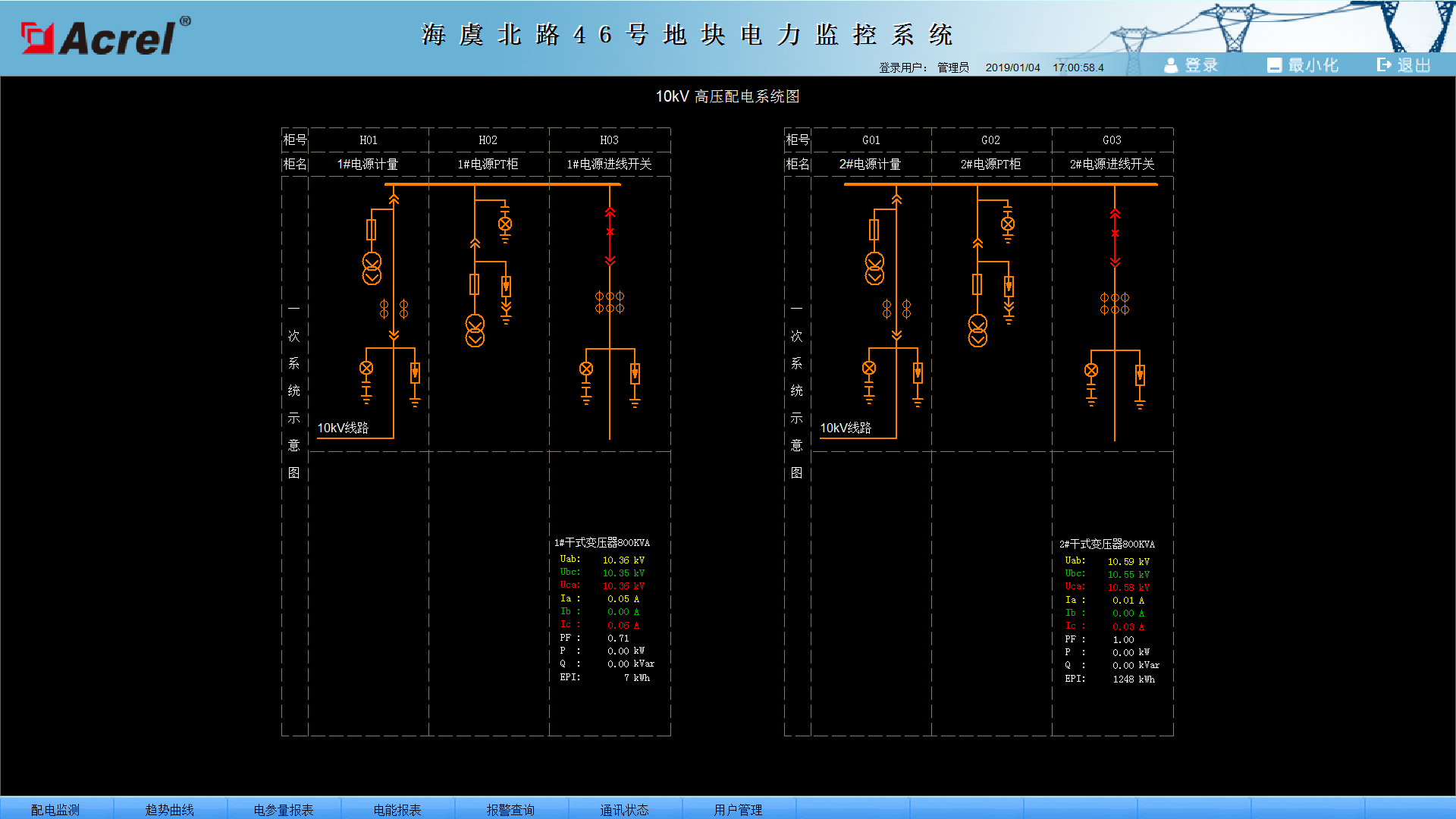Click the G01 metering transformer symbol
This screenshot has height=819, width=1456.
click(874, 268)
